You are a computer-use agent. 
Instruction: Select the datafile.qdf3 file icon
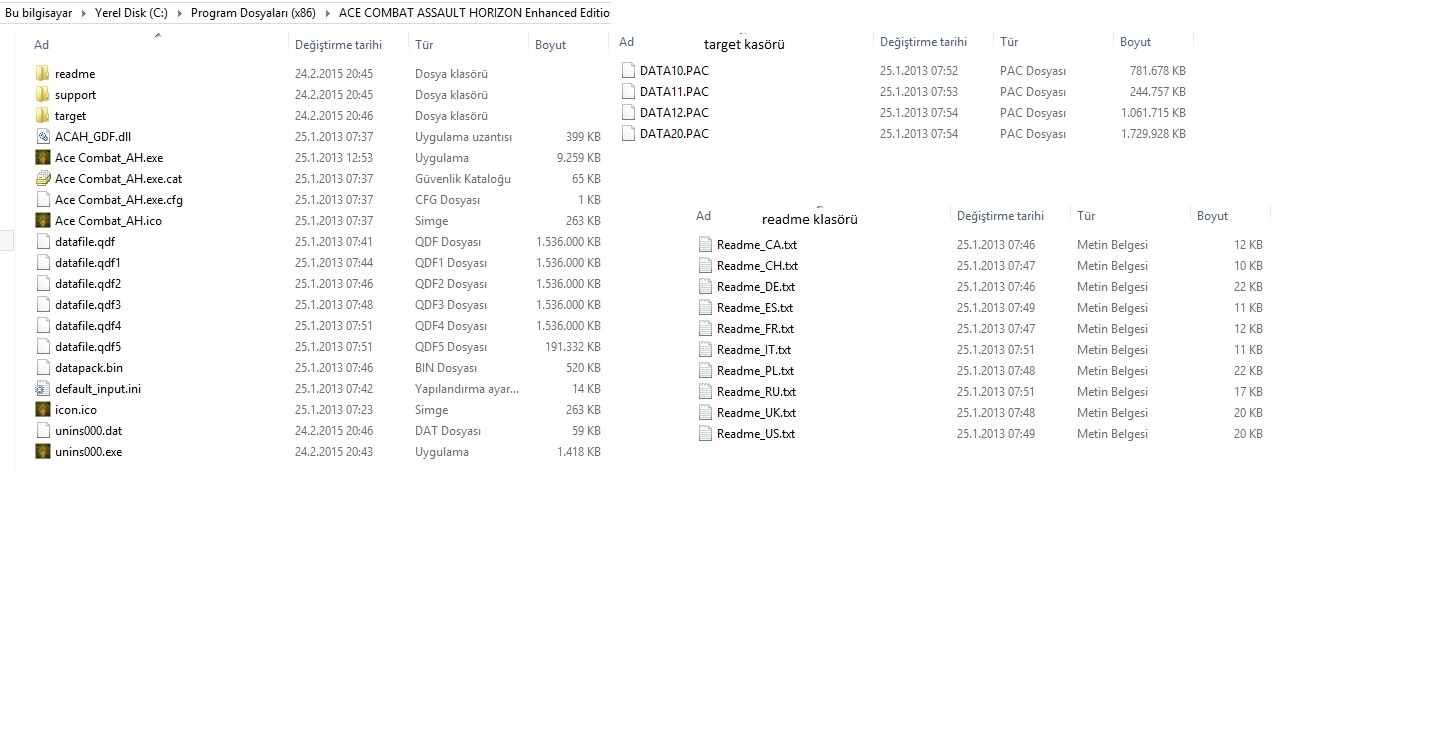point(42,304)
